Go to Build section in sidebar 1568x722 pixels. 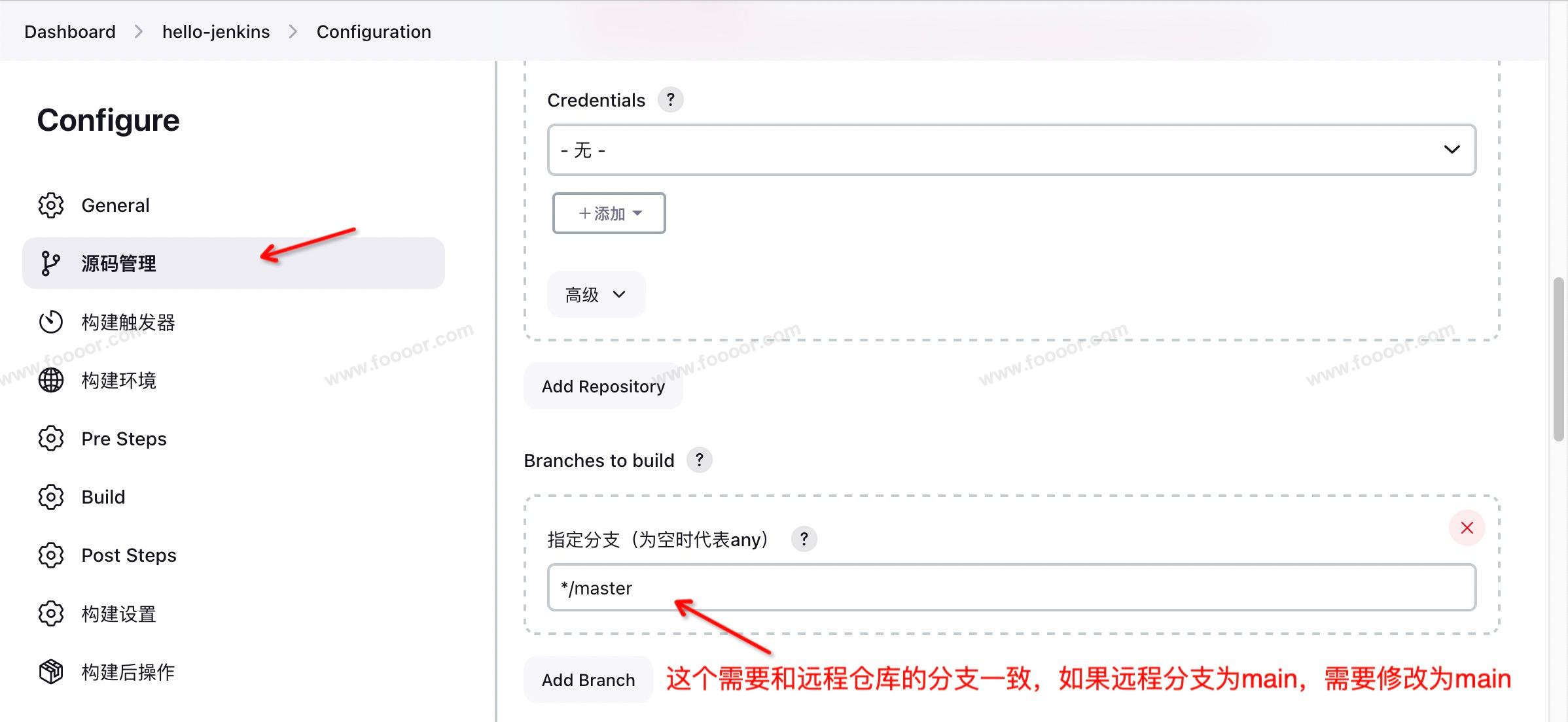coord(103,497)
